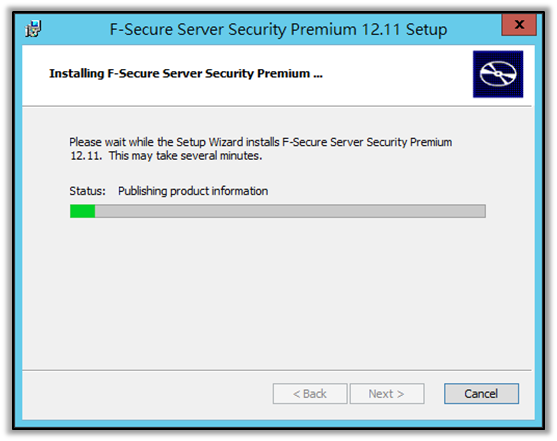
Task: Click the disc graphic in the header banner
Action: [498, 74]
